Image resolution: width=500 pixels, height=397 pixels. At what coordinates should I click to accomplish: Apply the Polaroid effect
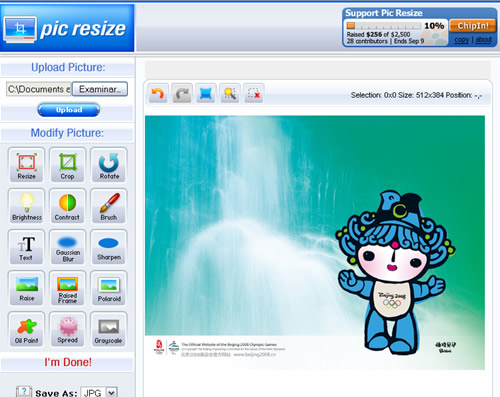coord(109,288)
